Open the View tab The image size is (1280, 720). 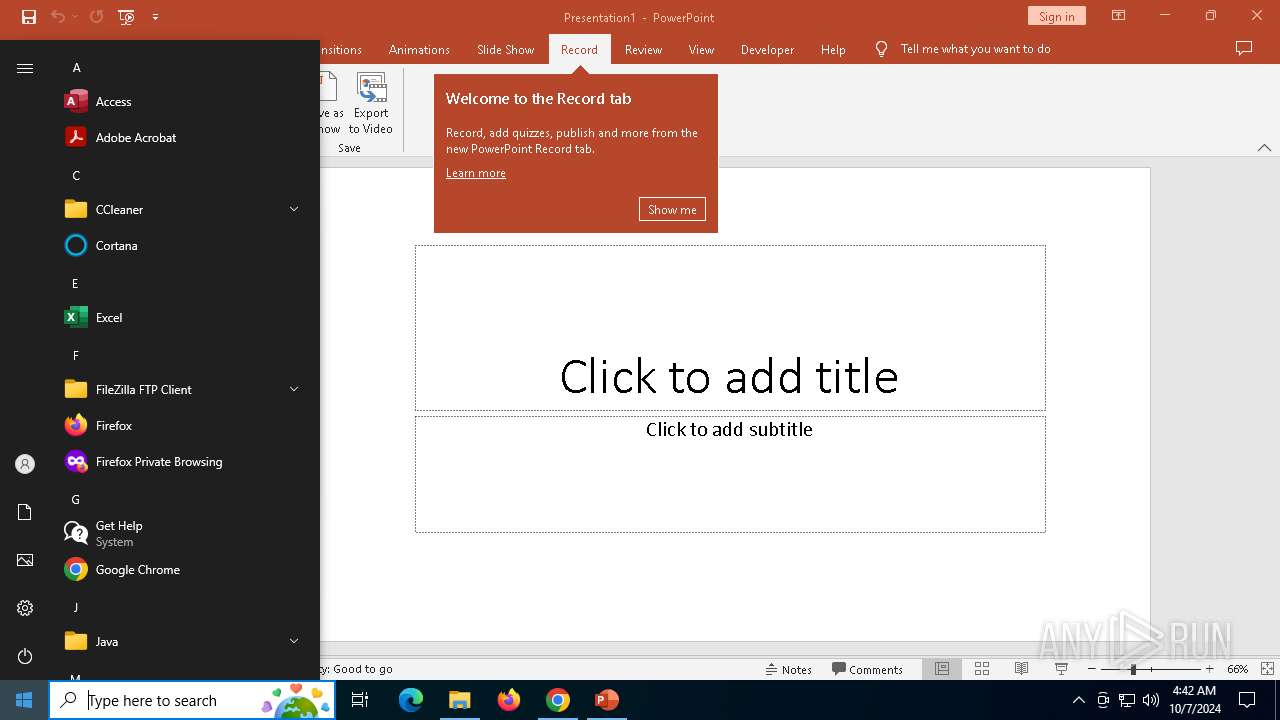coord(701,49)
